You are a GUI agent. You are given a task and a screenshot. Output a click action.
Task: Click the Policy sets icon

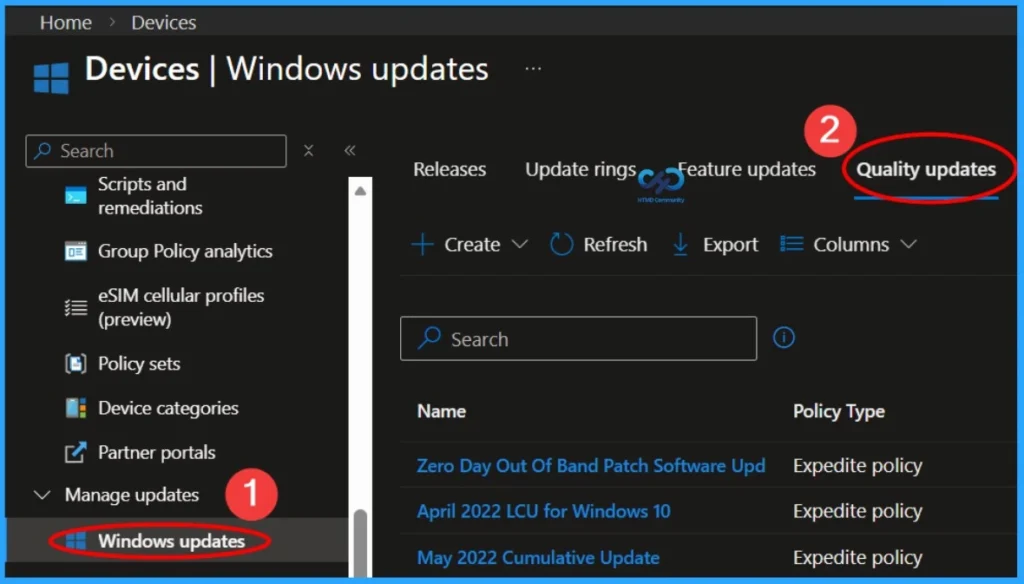78,363
